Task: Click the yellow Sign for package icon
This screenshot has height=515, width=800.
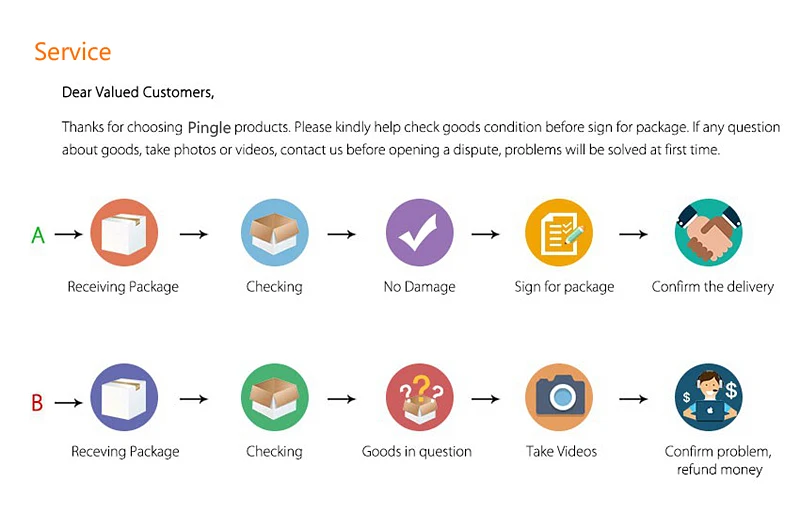Action: pyautogui.click(x=559, y=233)
